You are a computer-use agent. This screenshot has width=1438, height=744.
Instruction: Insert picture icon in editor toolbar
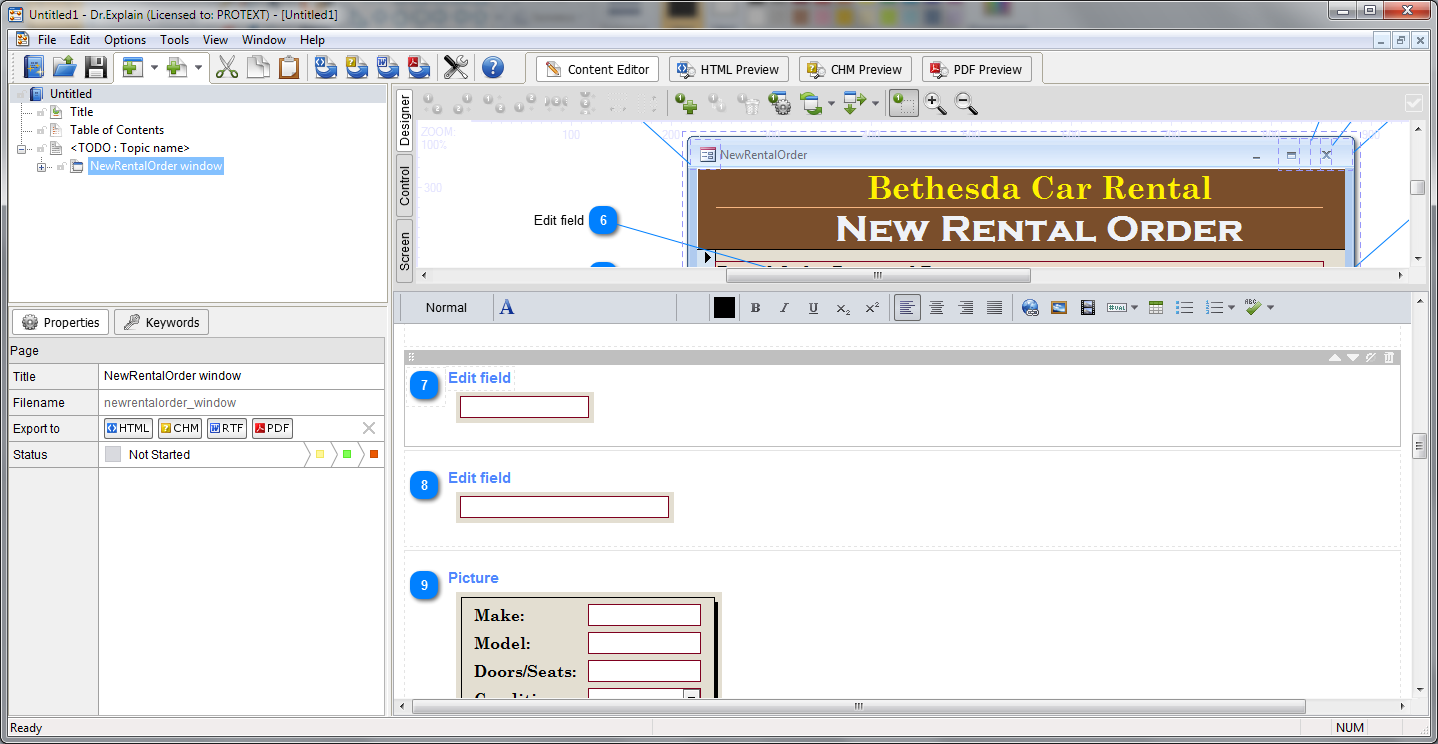[x=1059, y=308]
